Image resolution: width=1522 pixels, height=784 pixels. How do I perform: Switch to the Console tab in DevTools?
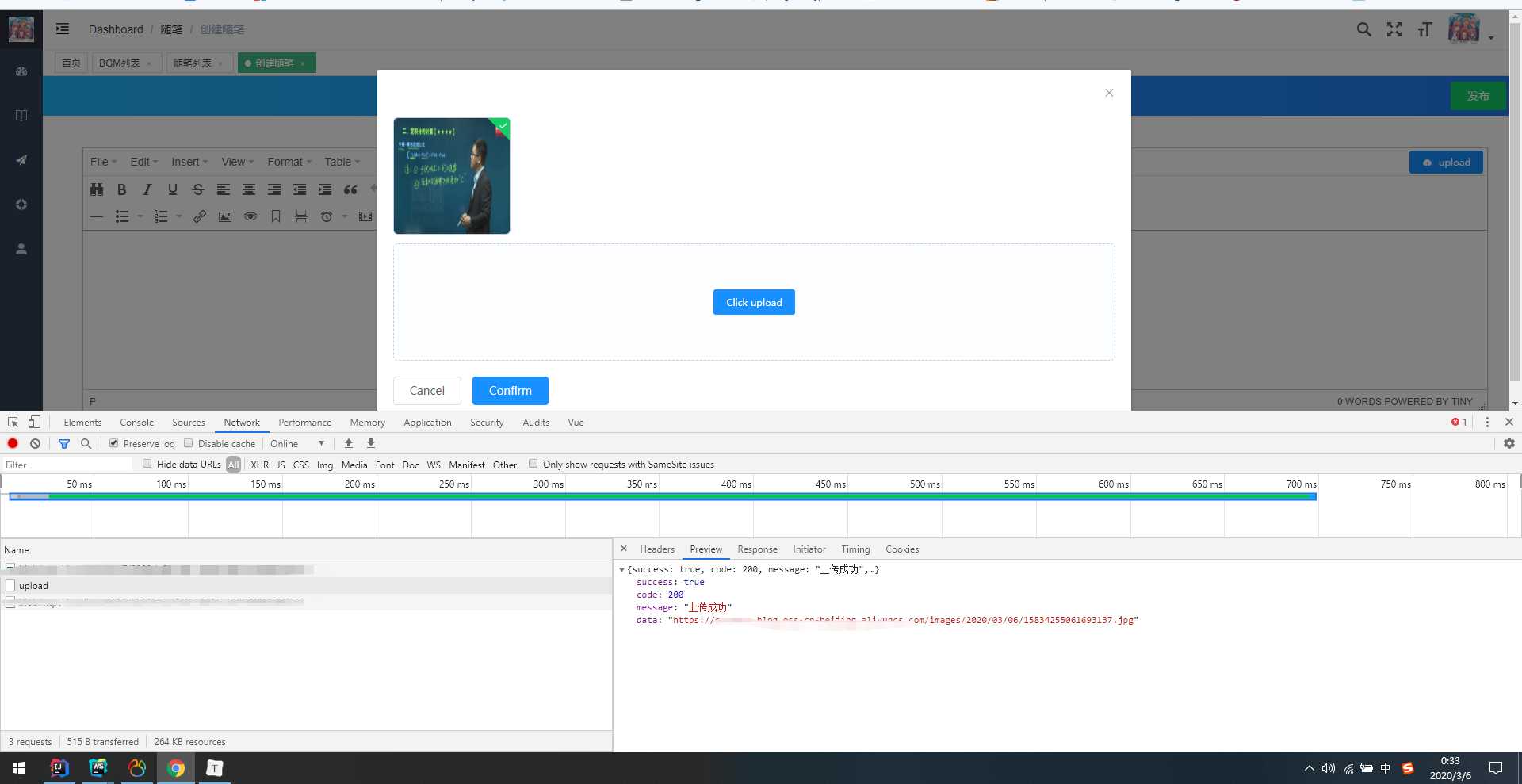137,423
